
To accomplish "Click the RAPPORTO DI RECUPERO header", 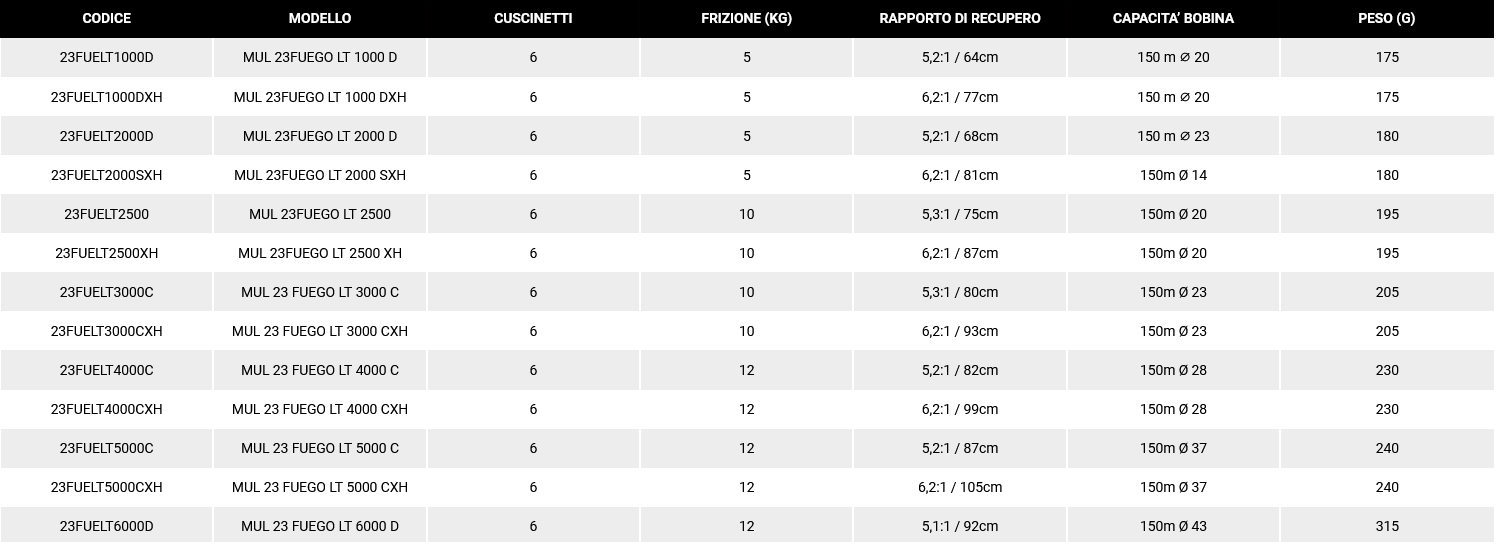I will (960, 18).
